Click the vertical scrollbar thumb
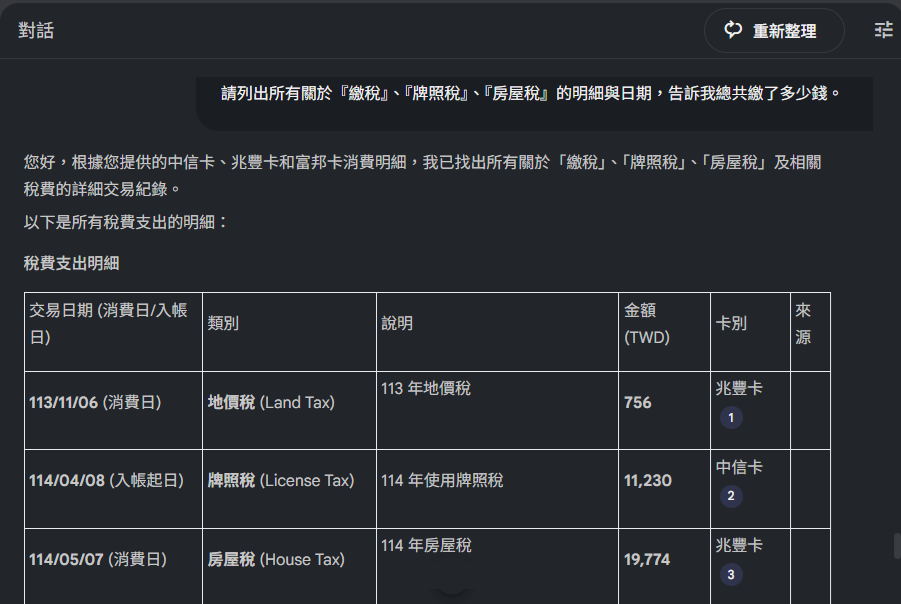The height and width of the screenshot is (604, 901). 896,546
